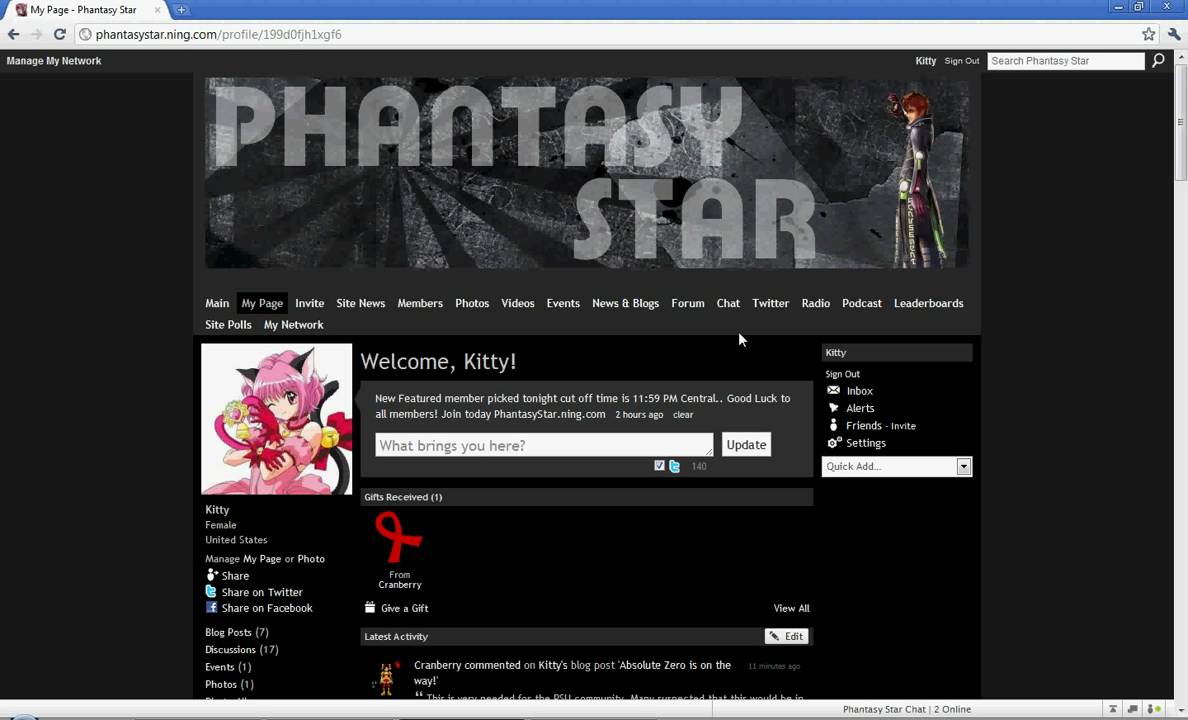Click the site info icon in address bar

pyautogui.click(x=85, y=34)
